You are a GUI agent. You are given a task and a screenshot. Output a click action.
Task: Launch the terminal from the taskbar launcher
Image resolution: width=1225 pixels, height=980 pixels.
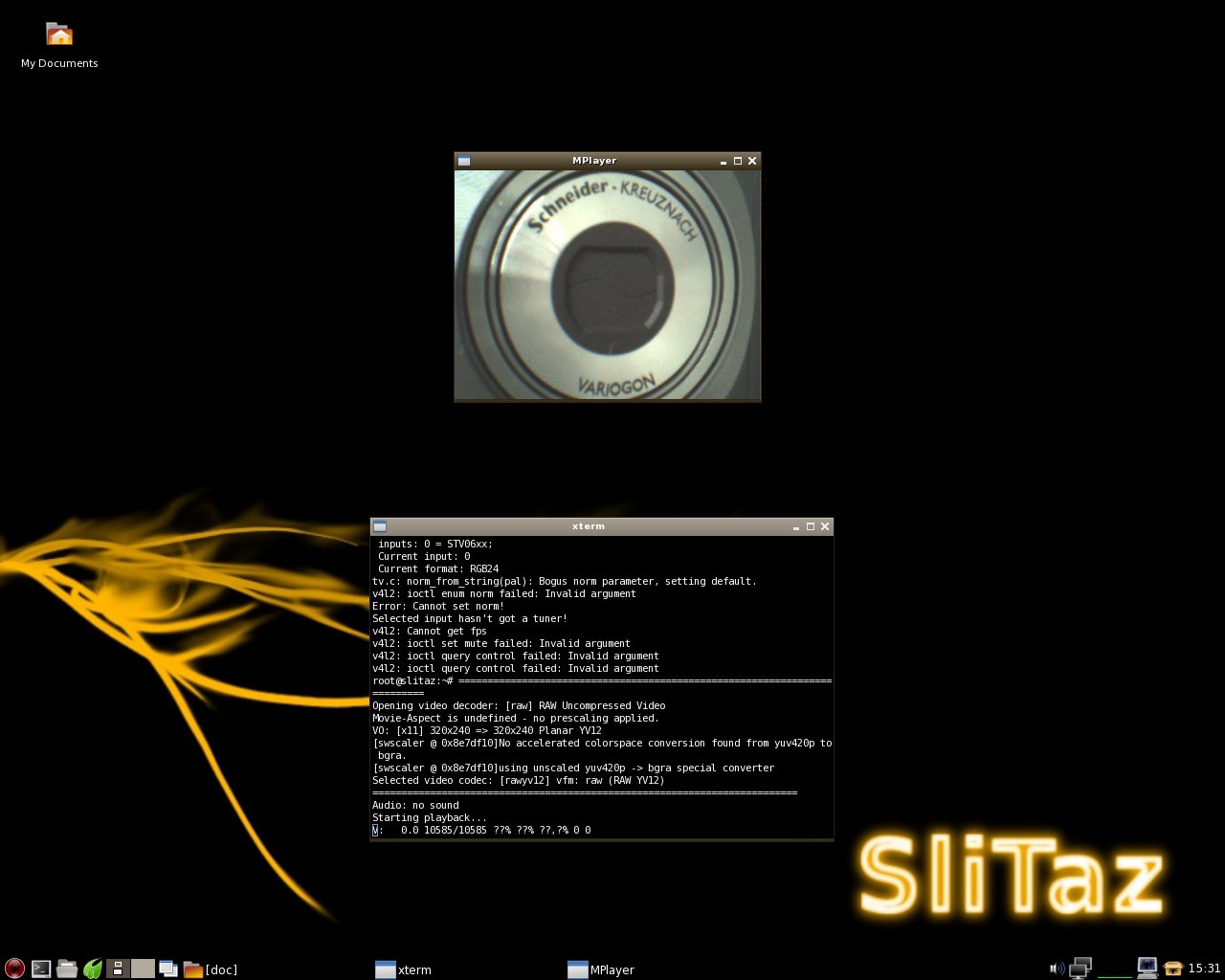41,969
